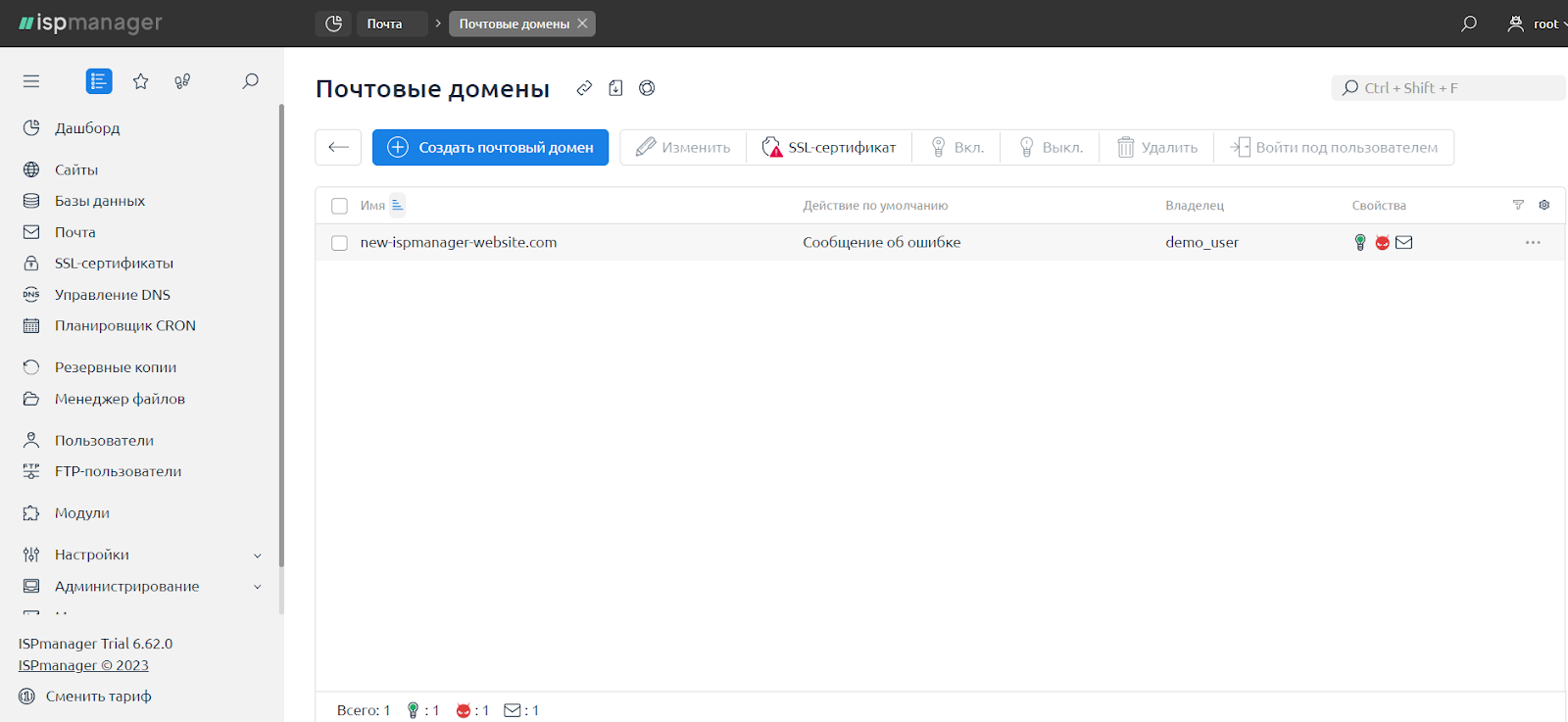Viewport: 1568px width, 722px height.
Task: Click the footer envelope count icon
Action: pos(513,710)
